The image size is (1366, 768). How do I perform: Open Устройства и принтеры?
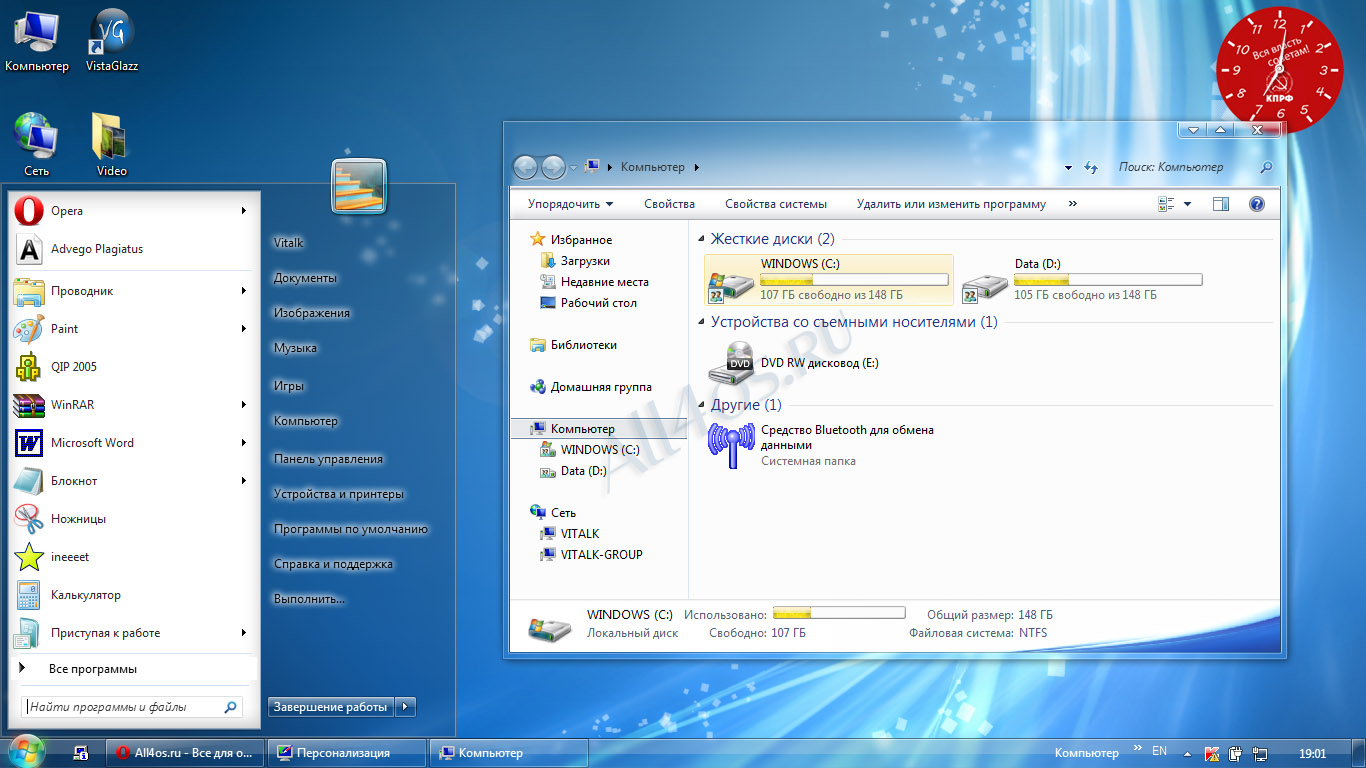pos(339,494)
